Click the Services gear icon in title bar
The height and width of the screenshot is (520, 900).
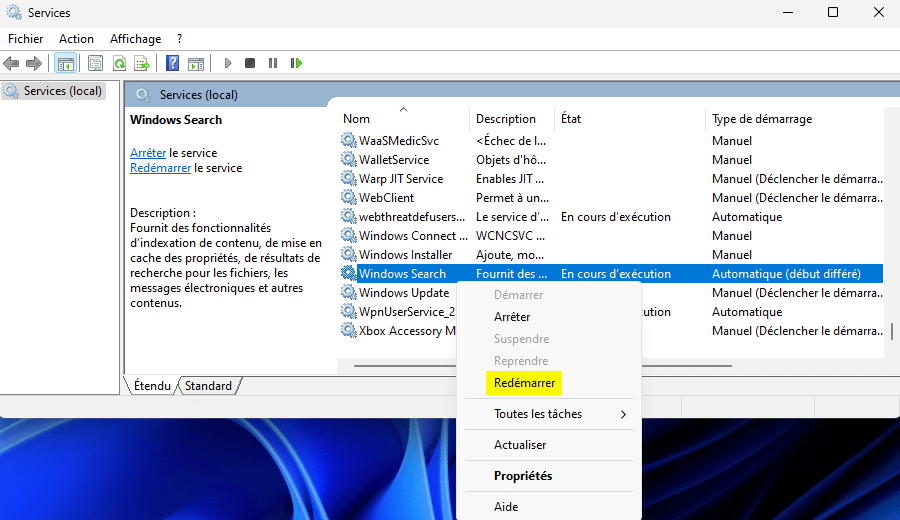click(x=14, y=12)
